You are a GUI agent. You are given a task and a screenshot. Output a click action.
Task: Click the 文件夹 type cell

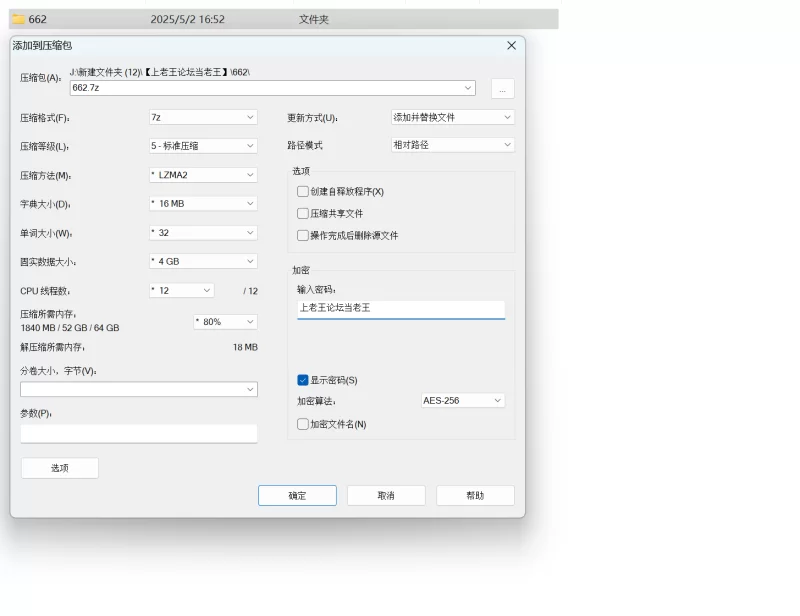click(314, 19)
